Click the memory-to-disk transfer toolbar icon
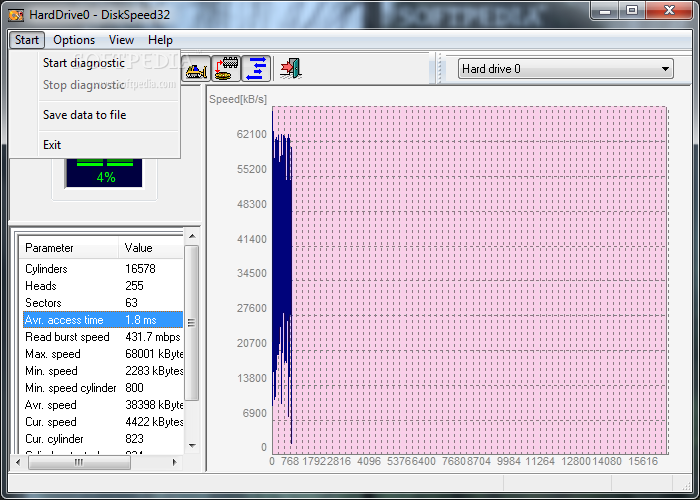The image size is (700, 500). point(226,69)
